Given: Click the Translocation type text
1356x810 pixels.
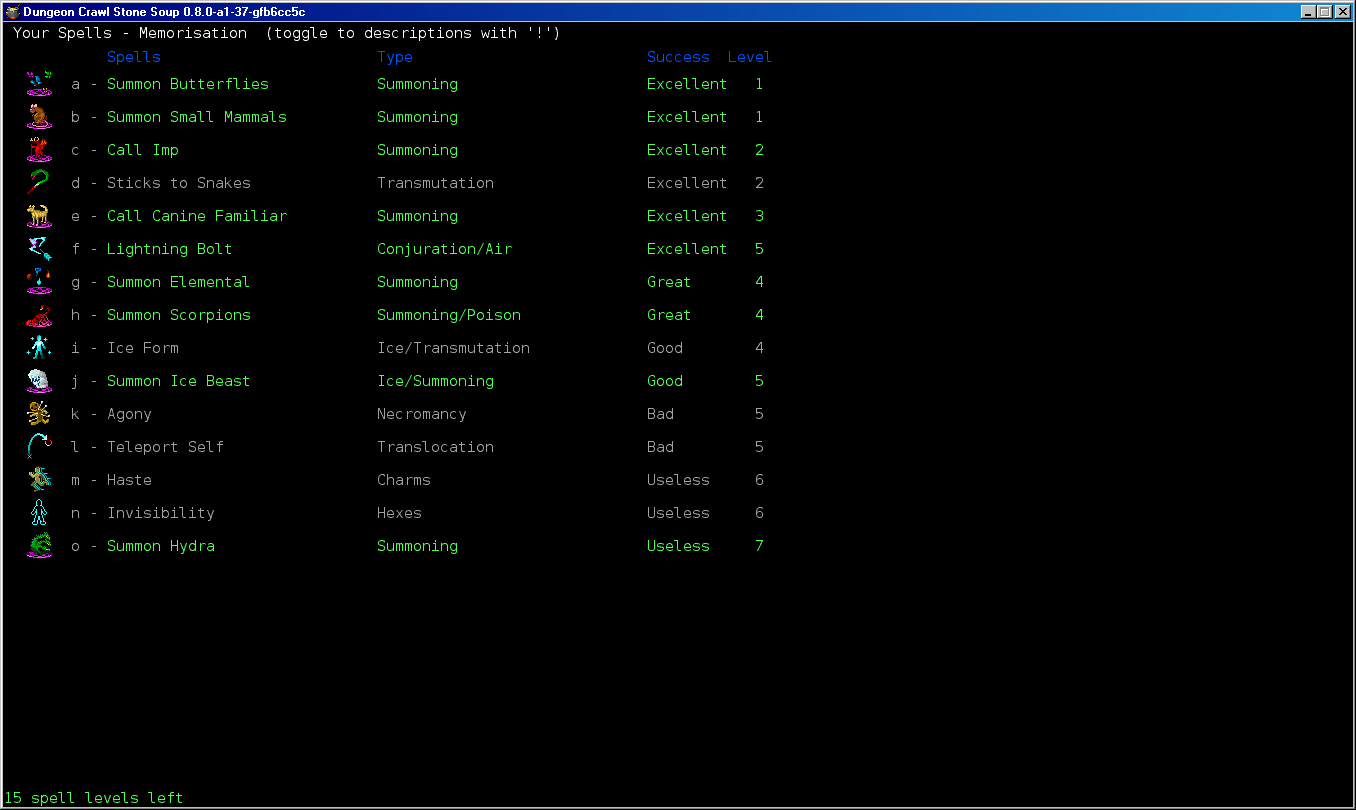Looking at the screenshot, I should (x=435, y=447).
